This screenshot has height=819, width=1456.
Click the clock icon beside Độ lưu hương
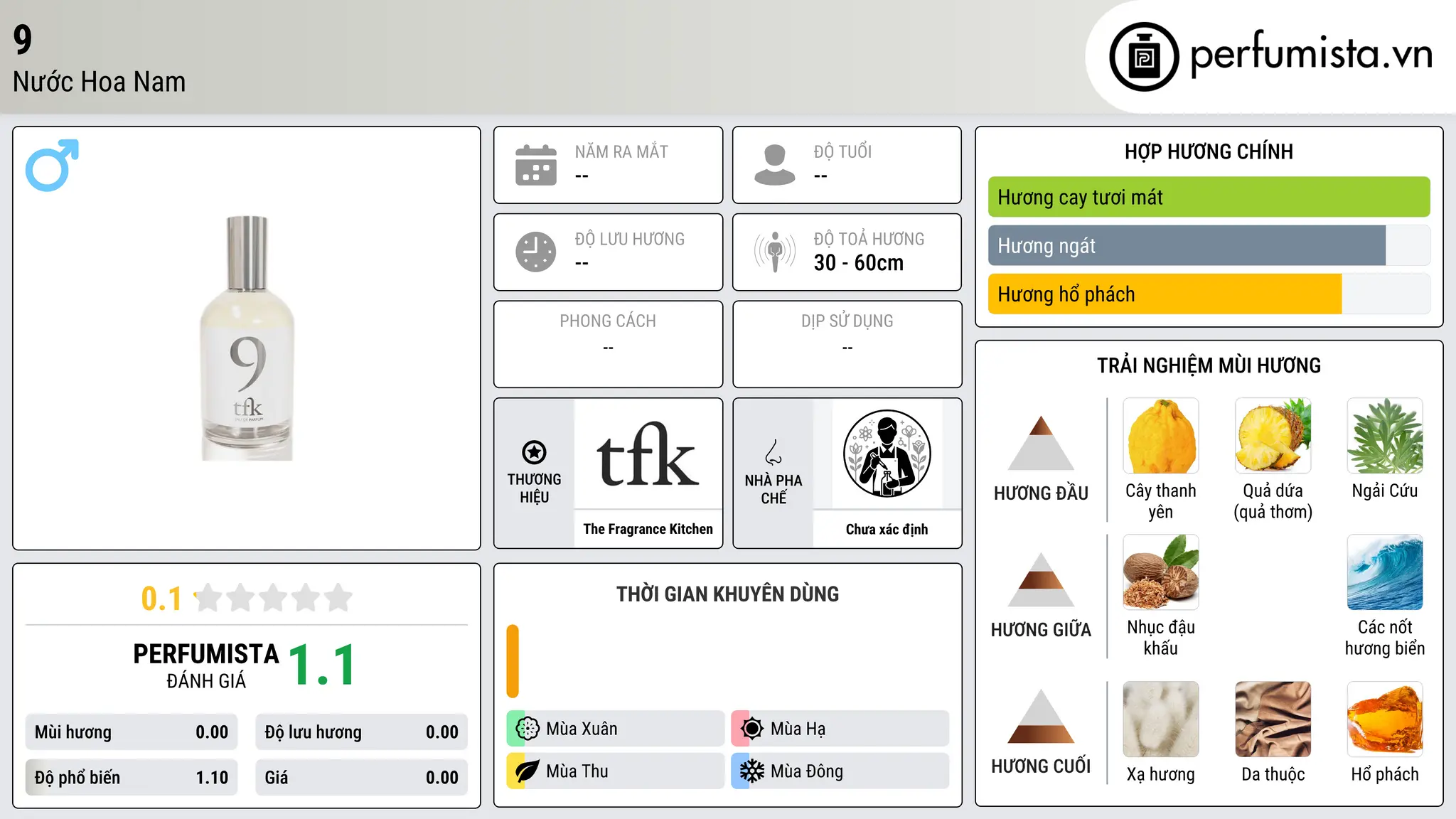coord(536,252)
